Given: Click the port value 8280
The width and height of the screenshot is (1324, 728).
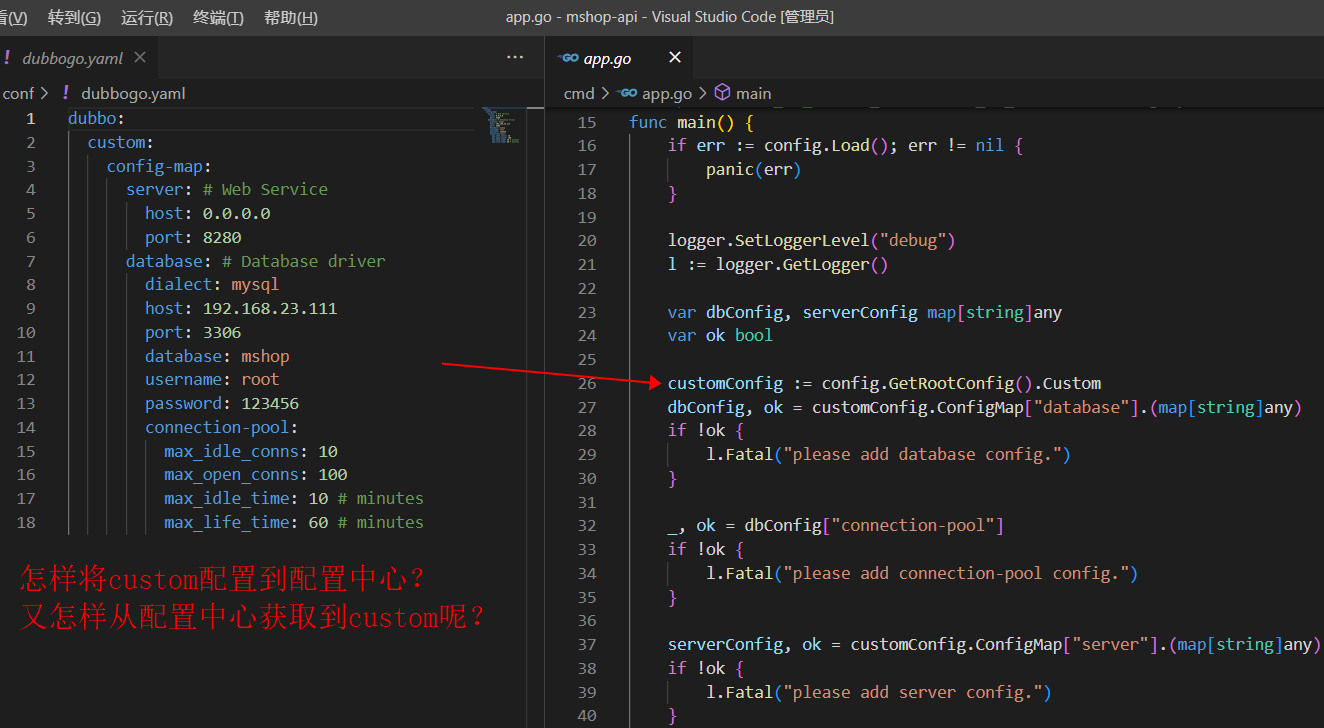Looking at the screenshot, I should tap(222, 237).
